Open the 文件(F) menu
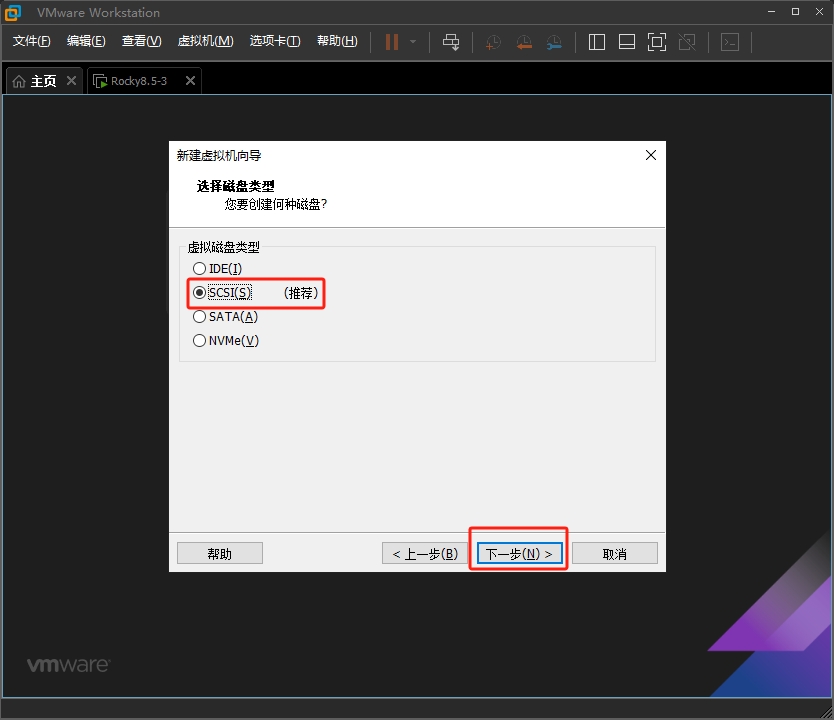 pyautogui.click(x=31, y=41)
